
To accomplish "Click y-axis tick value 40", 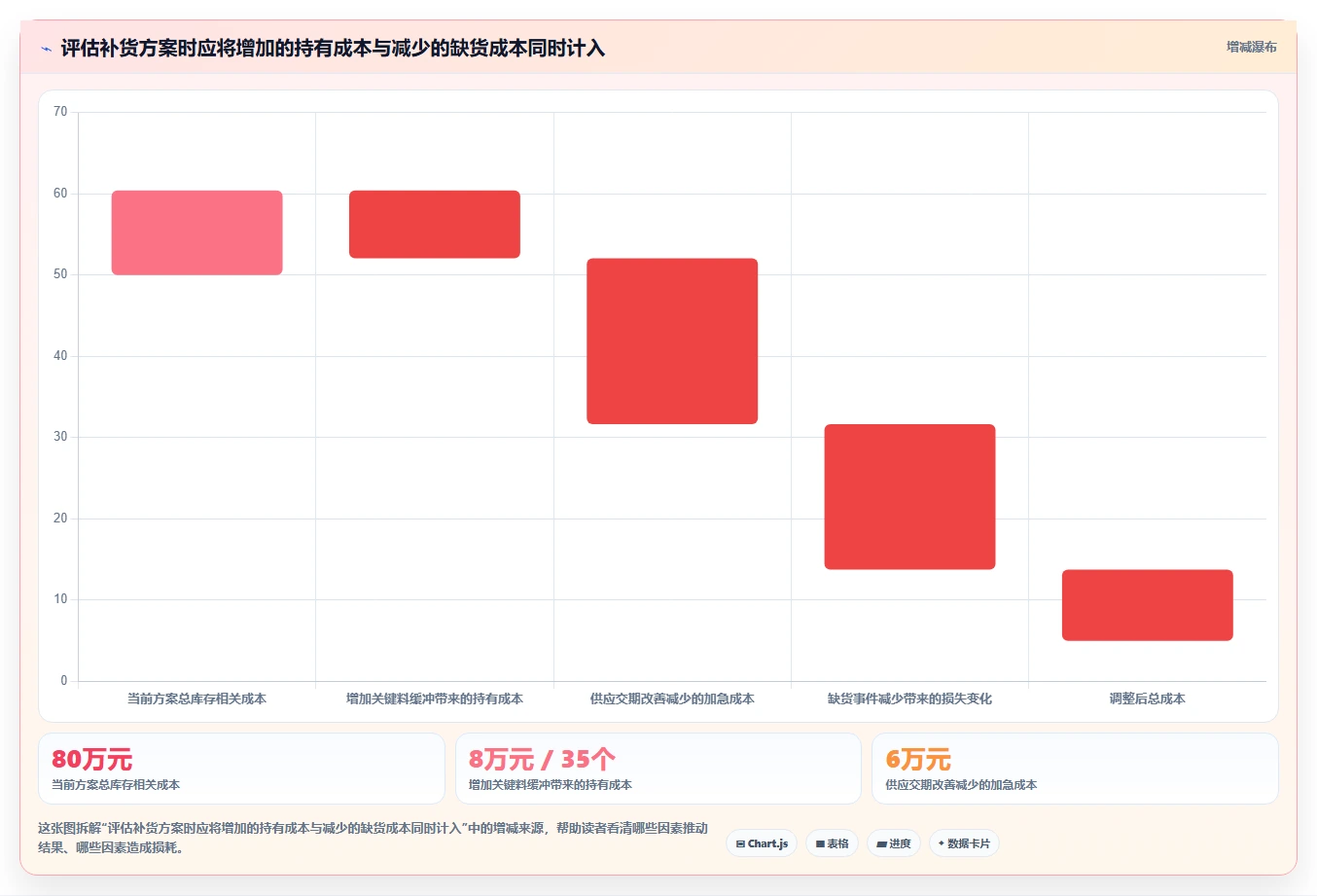I will pos(60,356).
